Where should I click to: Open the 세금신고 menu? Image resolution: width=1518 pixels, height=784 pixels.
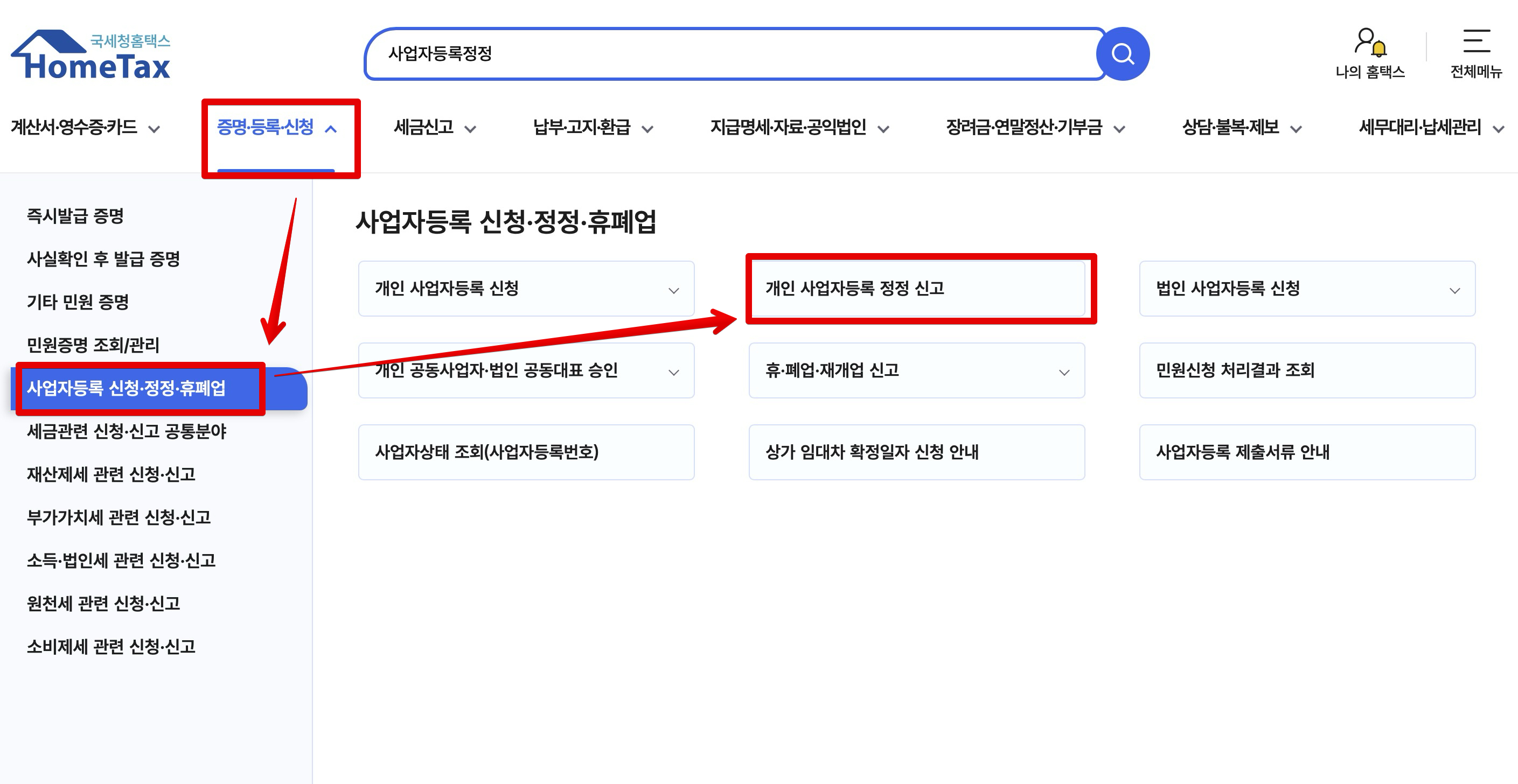(x=434, y=128)
